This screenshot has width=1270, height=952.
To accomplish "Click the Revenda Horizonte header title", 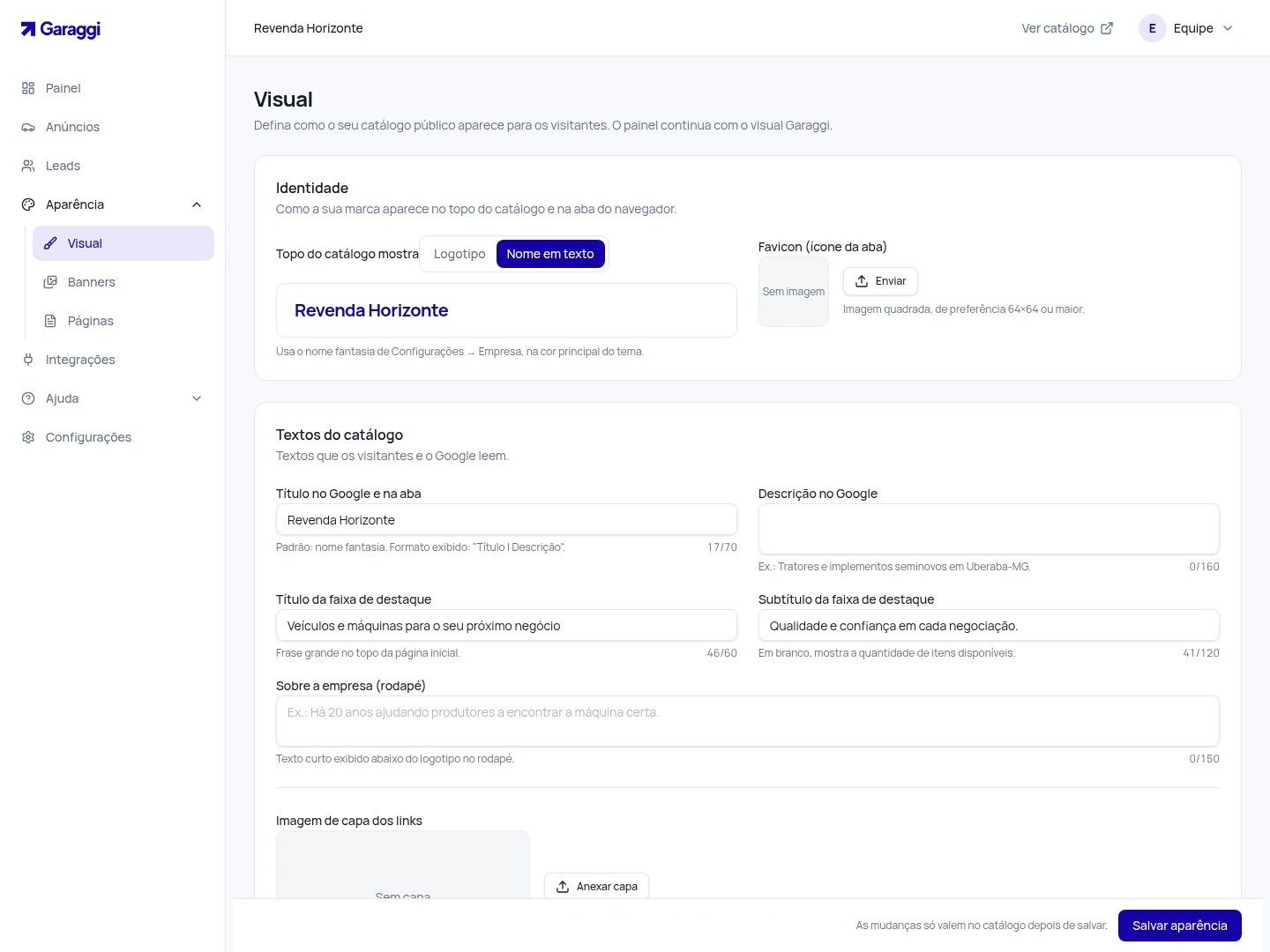I will pyautogui.click(x=309, y=28).
